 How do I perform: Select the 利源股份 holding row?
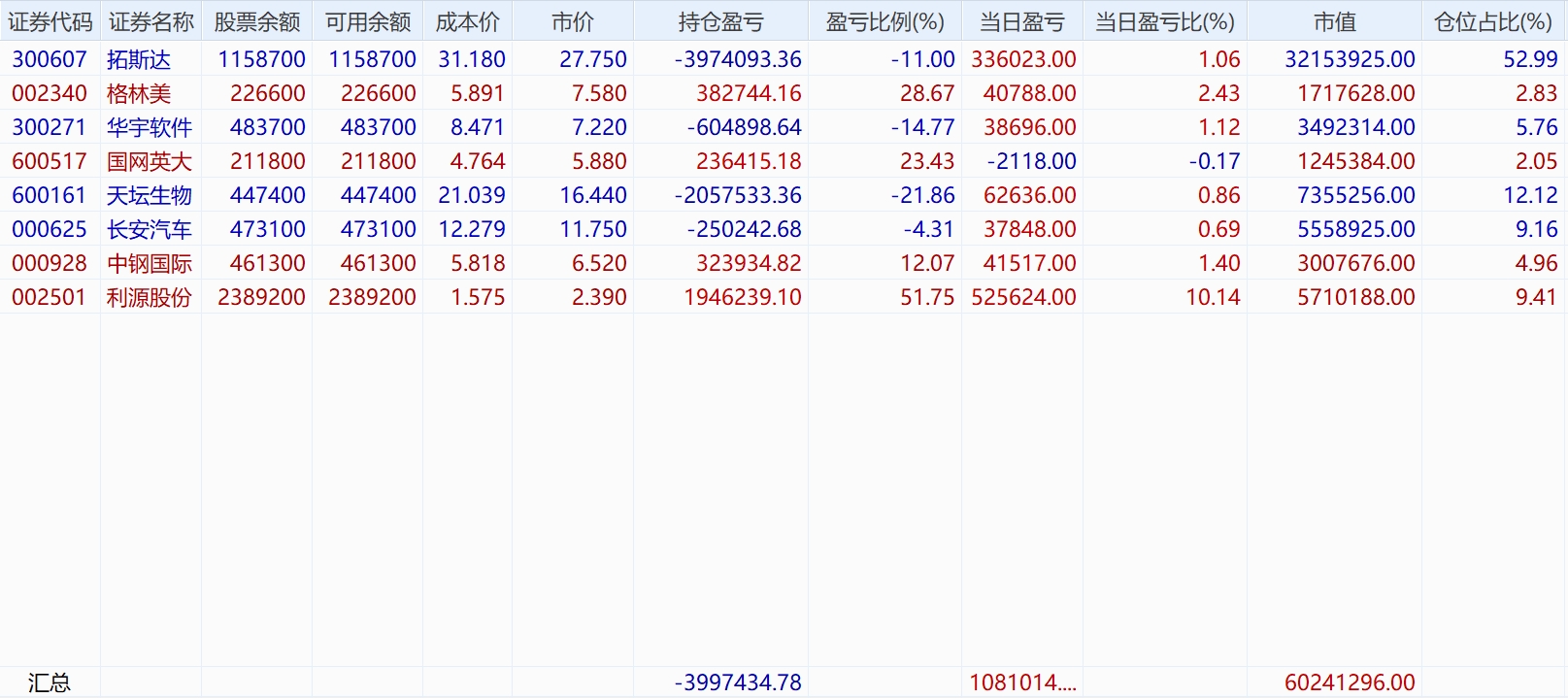[150, 297]
